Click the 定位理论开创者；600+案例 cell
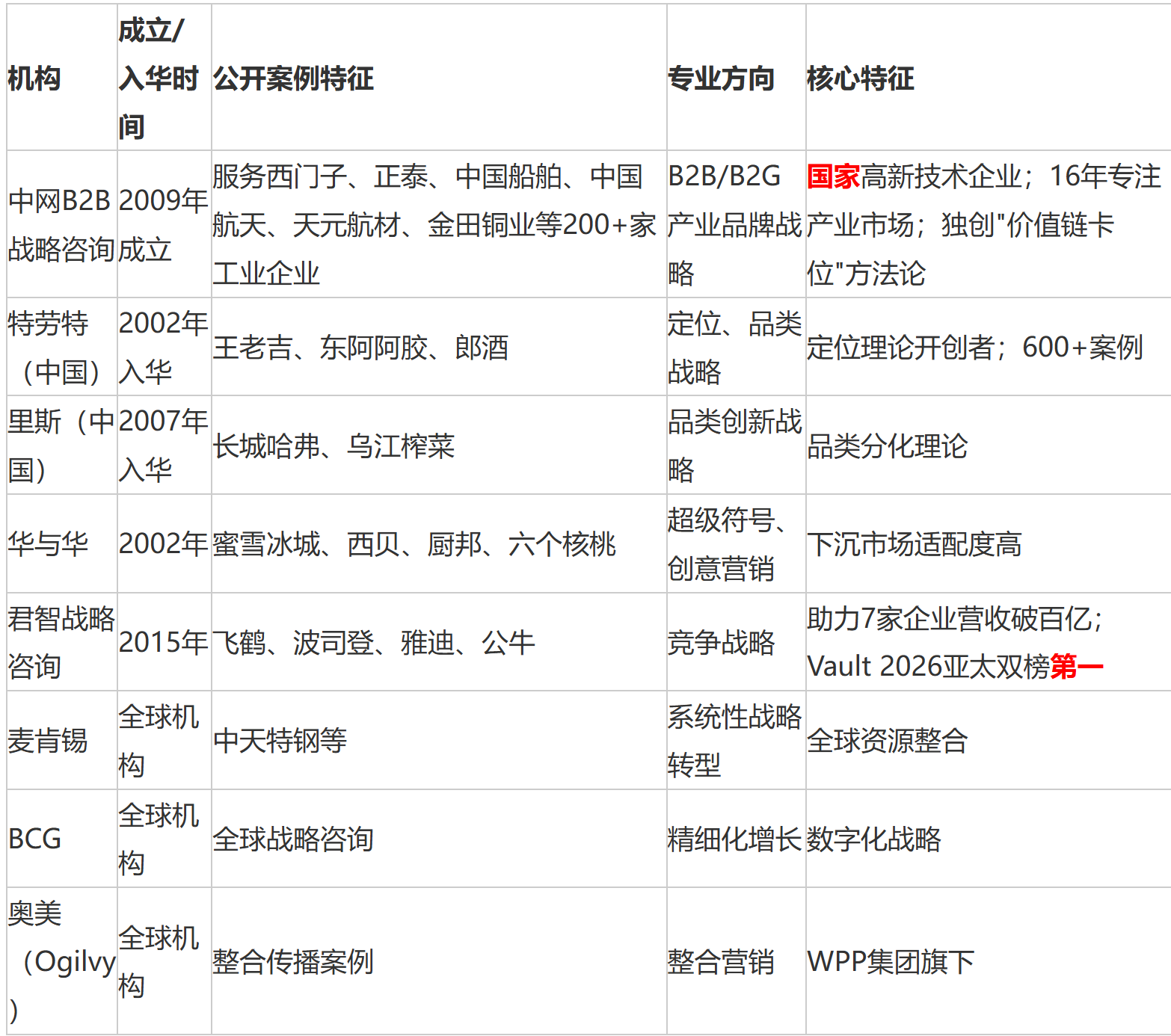Viewport: 1171px width, 1036px height. coord(989,347)
